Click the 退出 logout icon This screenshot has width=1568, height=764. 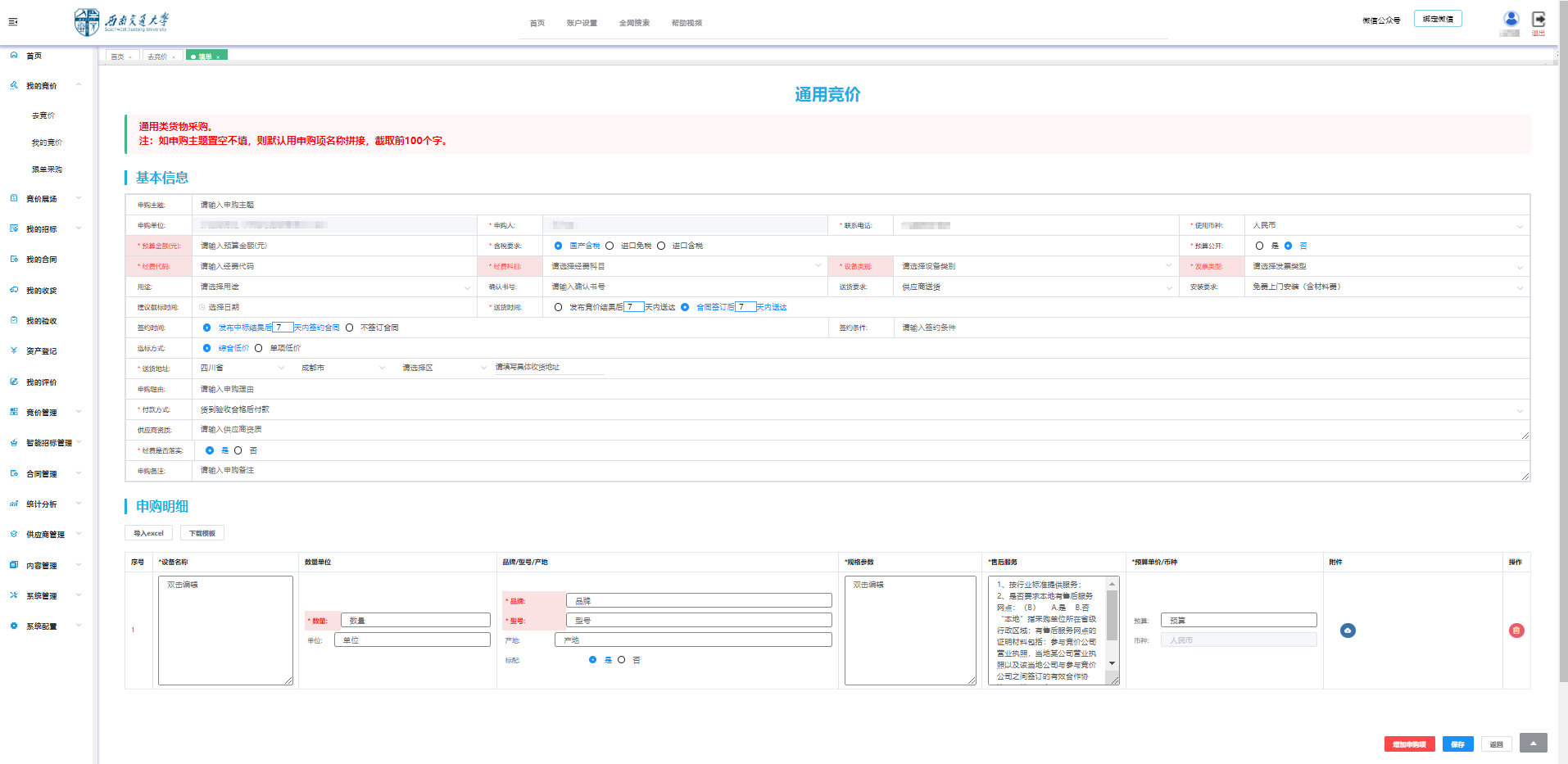tap(1539, 20)
